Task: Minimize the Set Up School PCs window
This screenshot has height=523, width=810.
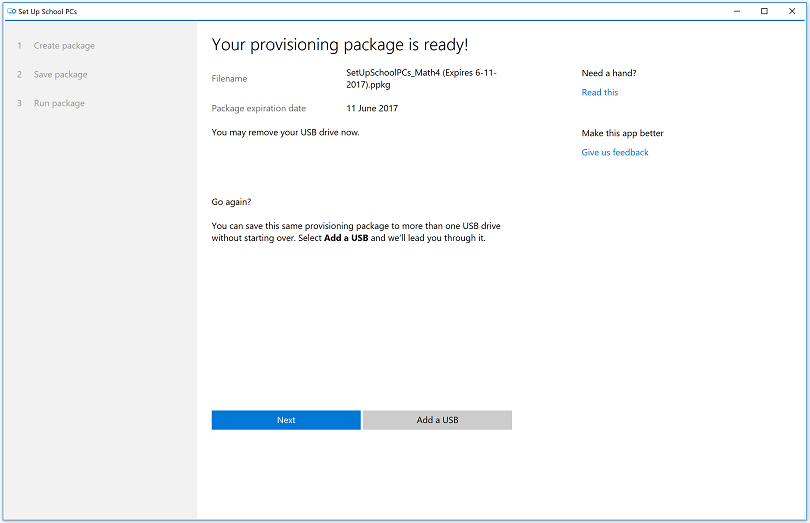Action: point(738,11)
